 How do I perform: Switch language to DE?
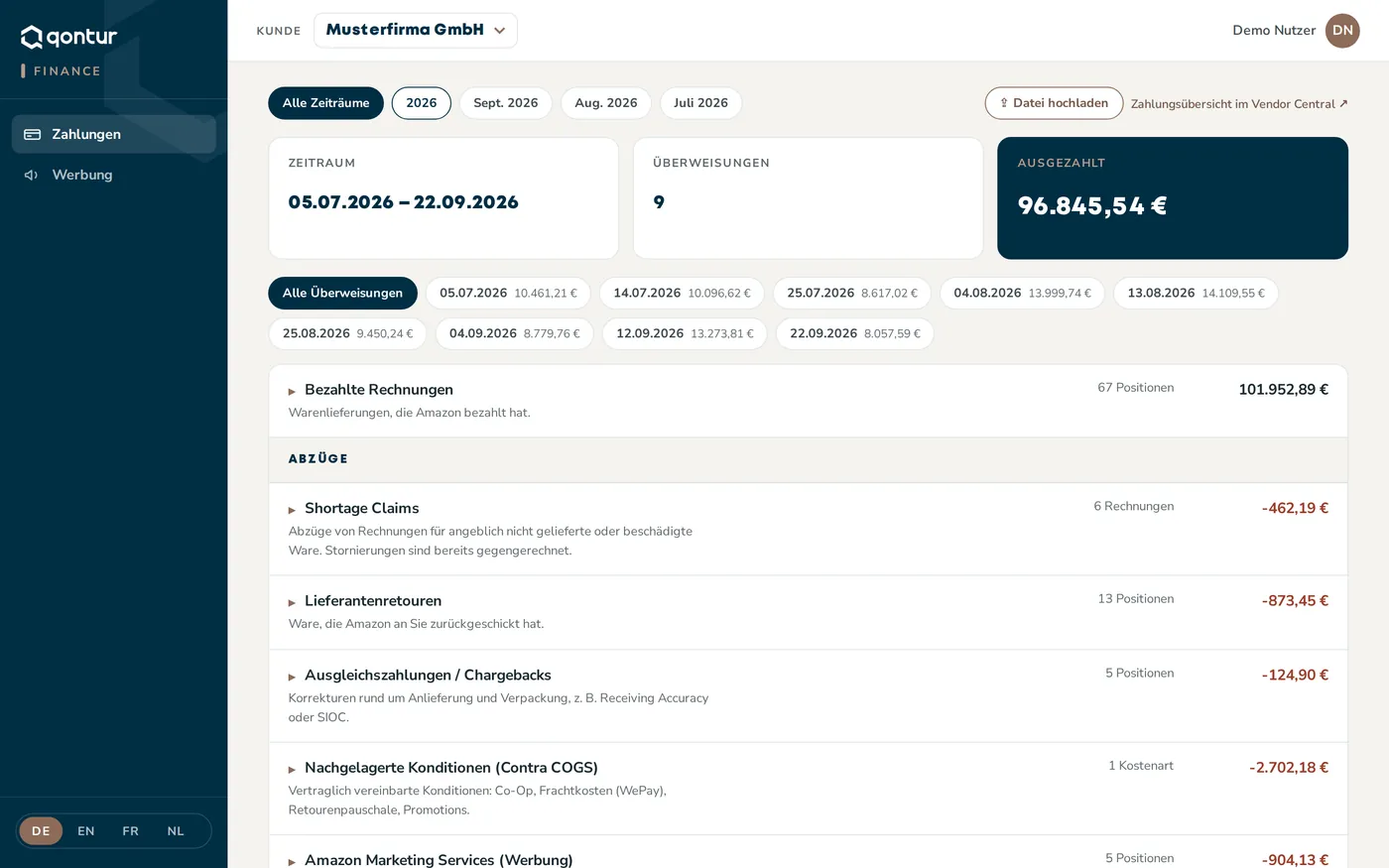41,831
